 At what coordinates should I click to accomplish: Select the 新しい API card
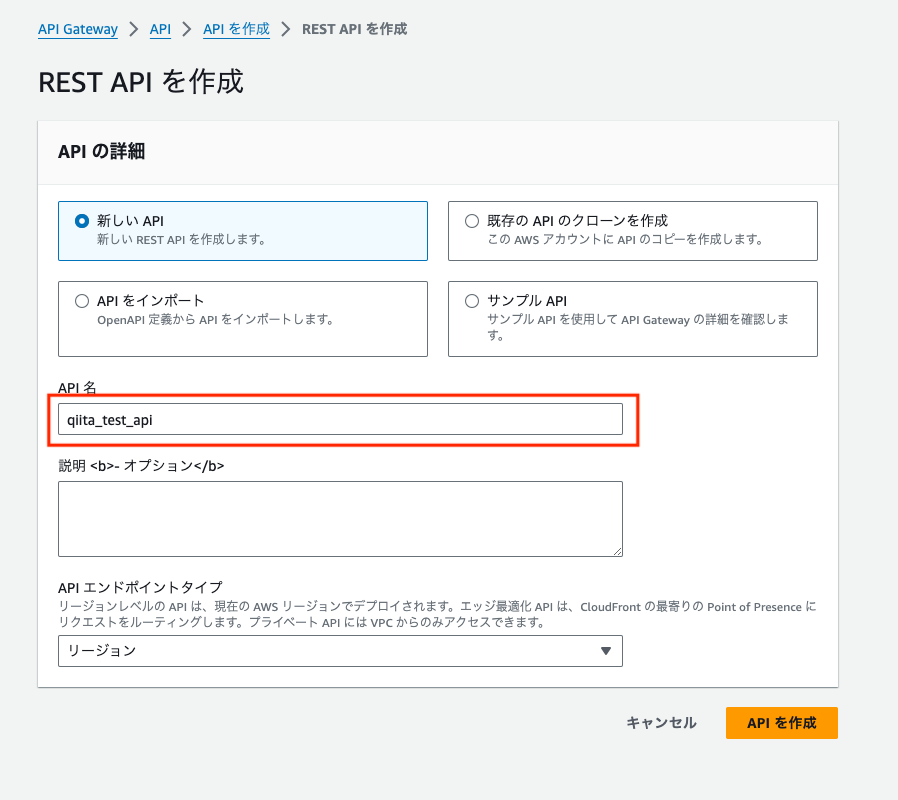243,230
